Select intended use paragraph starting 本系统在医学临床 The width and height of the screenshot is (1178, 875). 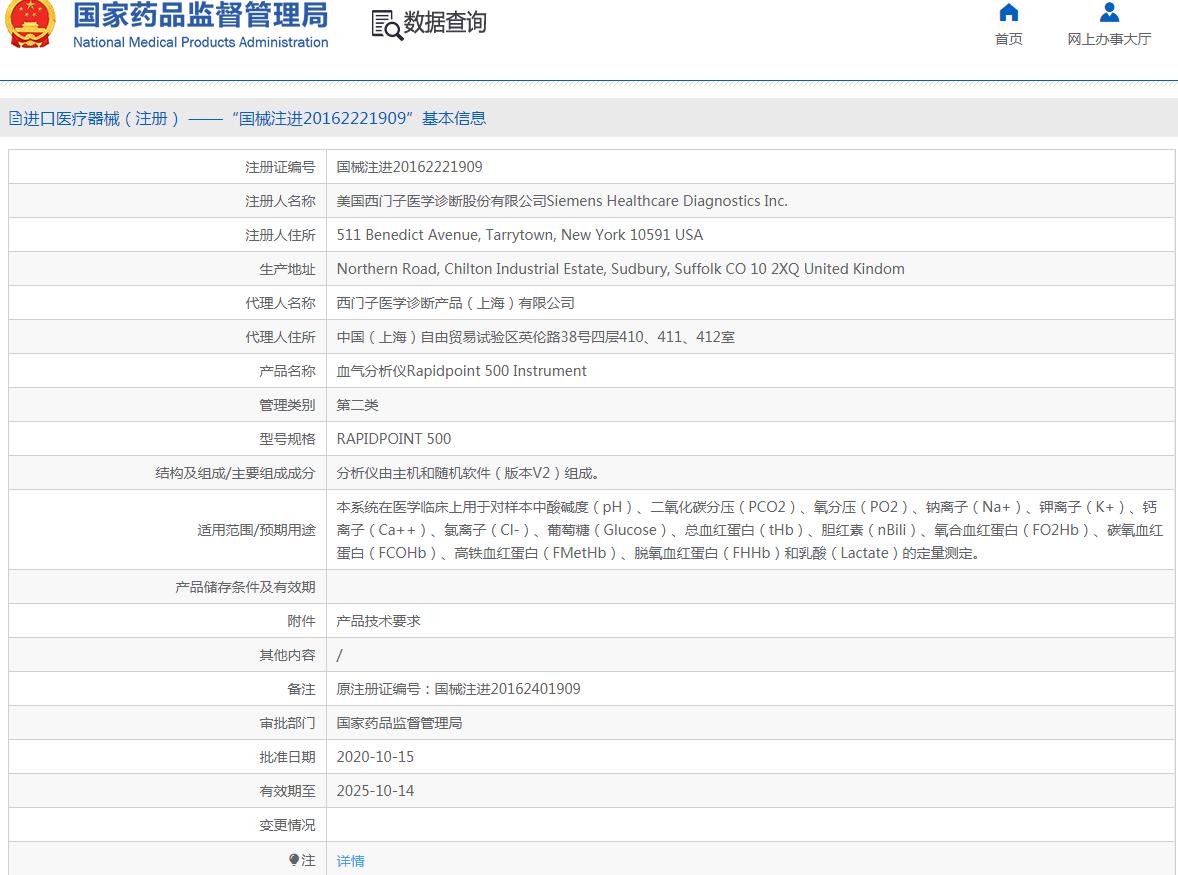pos(749,530)
